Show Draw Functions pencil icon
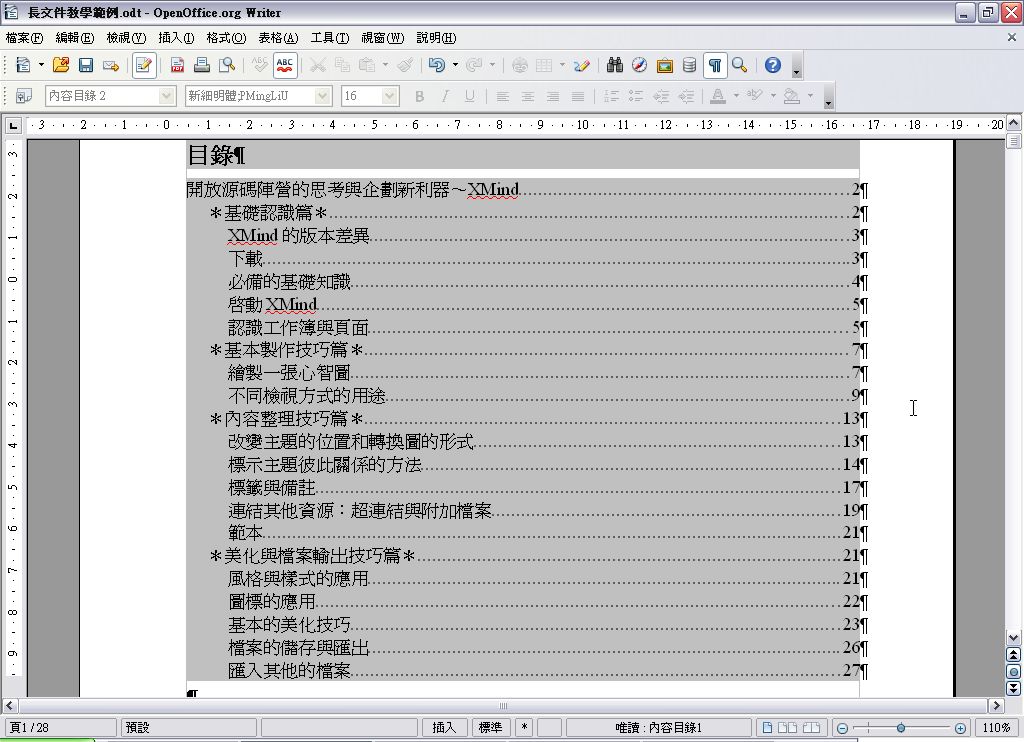The image size is (1024, 742). point(582,65)
